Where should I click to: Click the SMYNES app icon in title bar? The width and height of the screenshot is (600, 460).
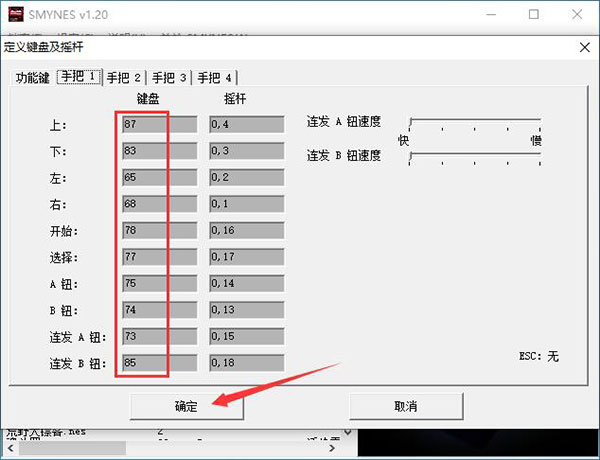point(15,15)
